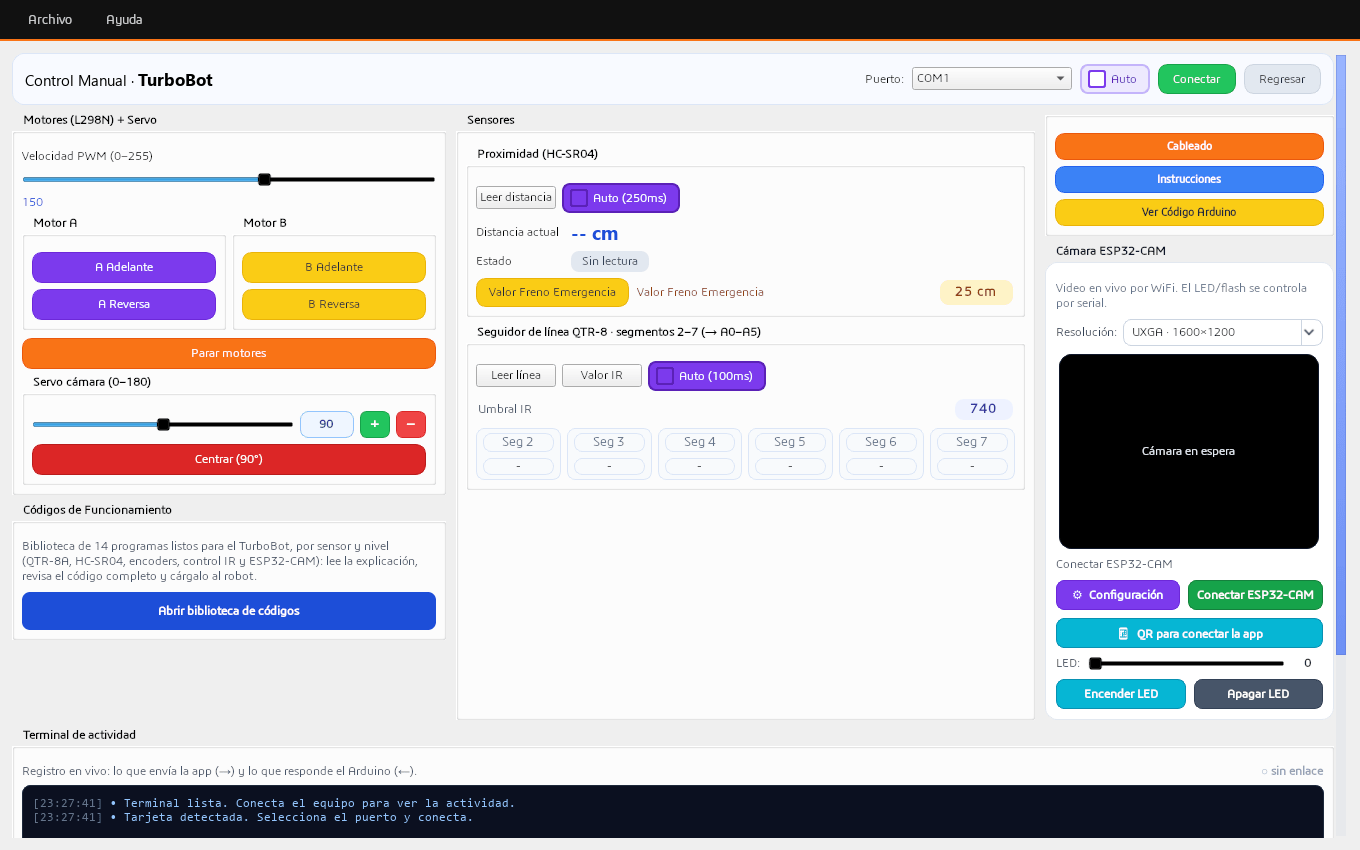
Task: Open the Ayuda menu
Action: (124, 19)
